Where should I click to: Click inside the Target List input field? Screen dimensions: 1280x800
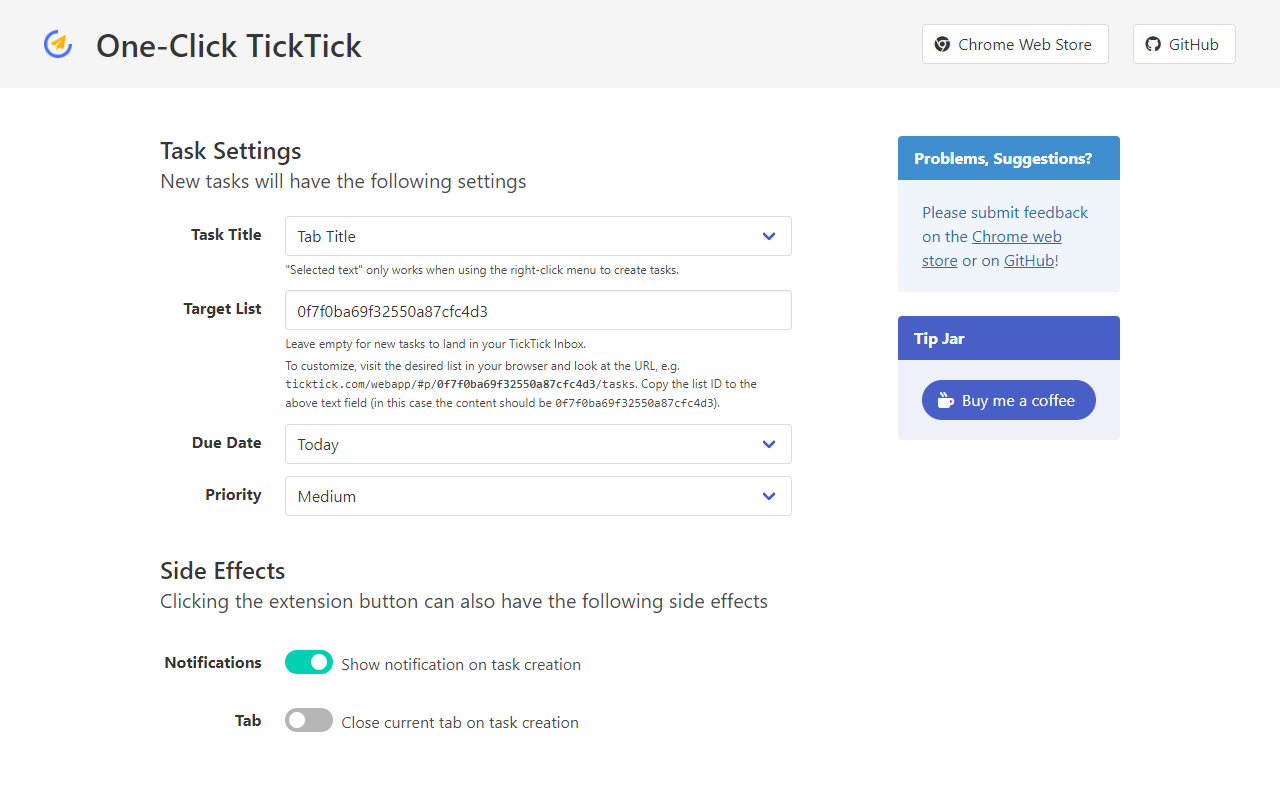click(x=538, y=310)
